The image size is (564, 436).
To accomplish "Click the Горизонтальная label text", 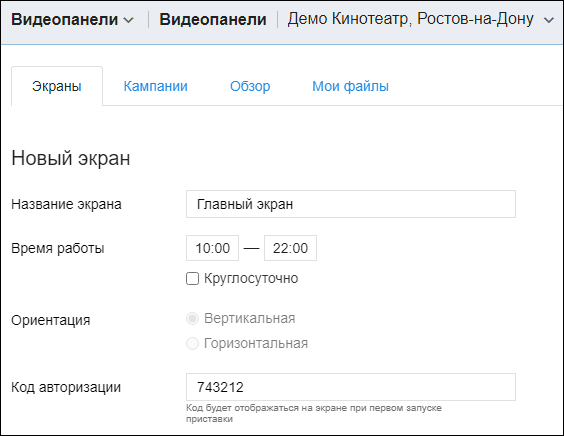I will point(256,344).
